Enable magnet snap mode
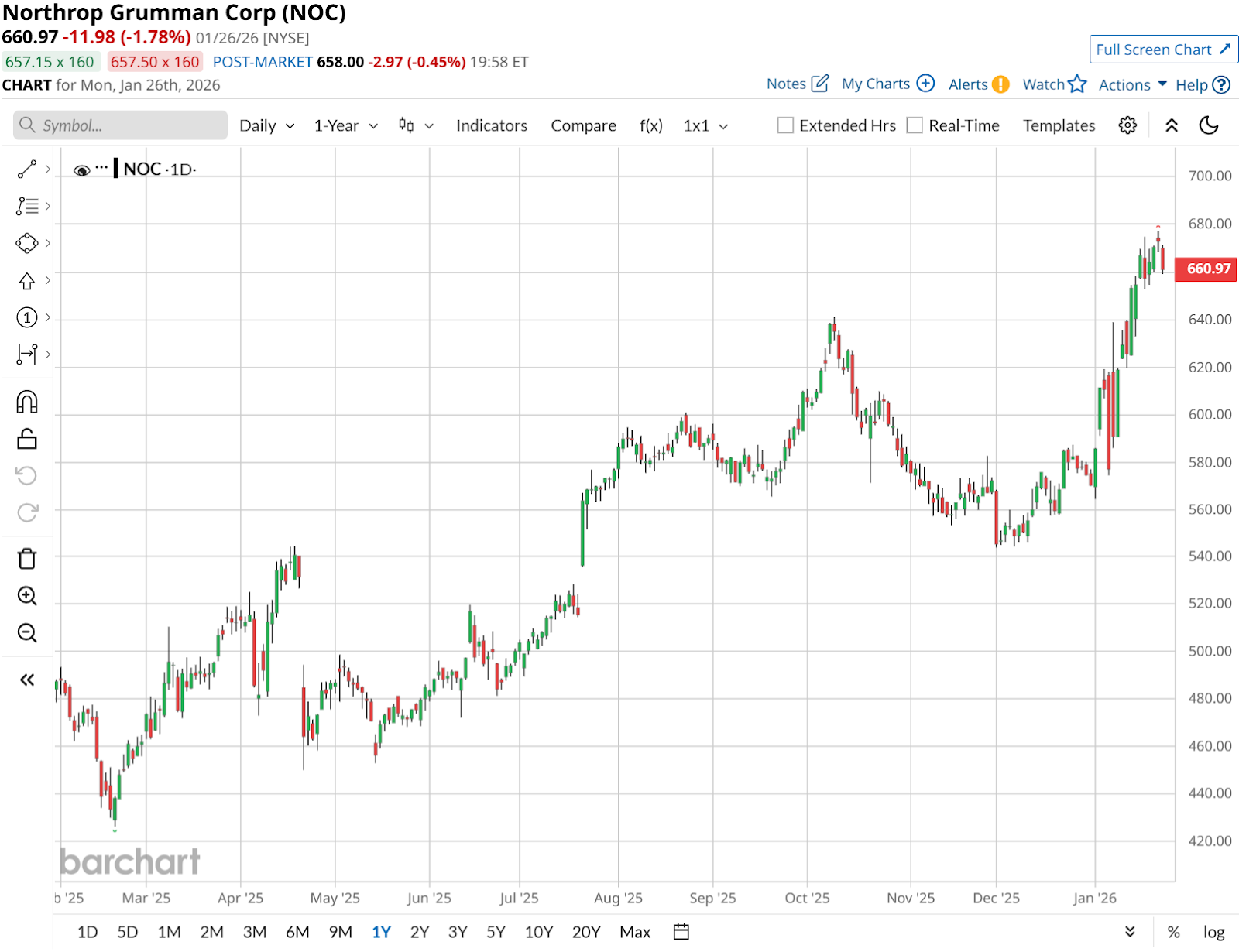Image resolution: width=1239 pixels, height=952 pixels. click(27, 400)
